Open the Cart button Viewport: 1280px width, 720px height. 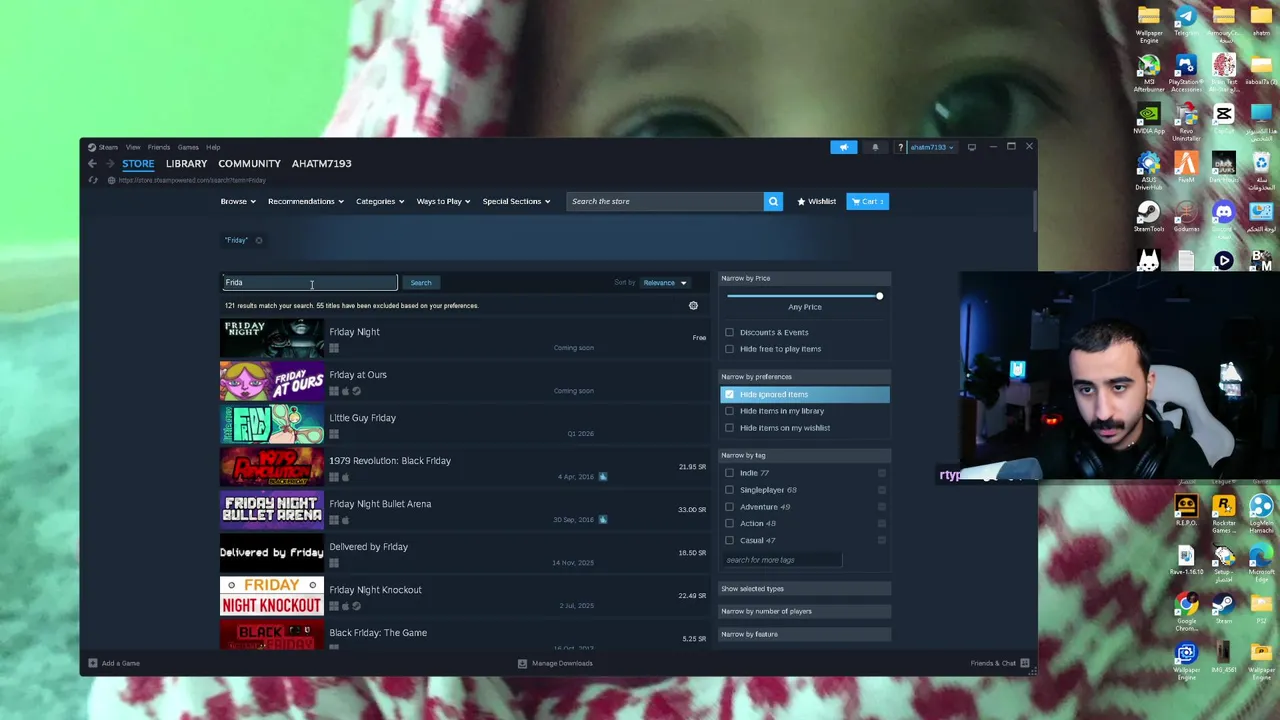click(867, 201)
